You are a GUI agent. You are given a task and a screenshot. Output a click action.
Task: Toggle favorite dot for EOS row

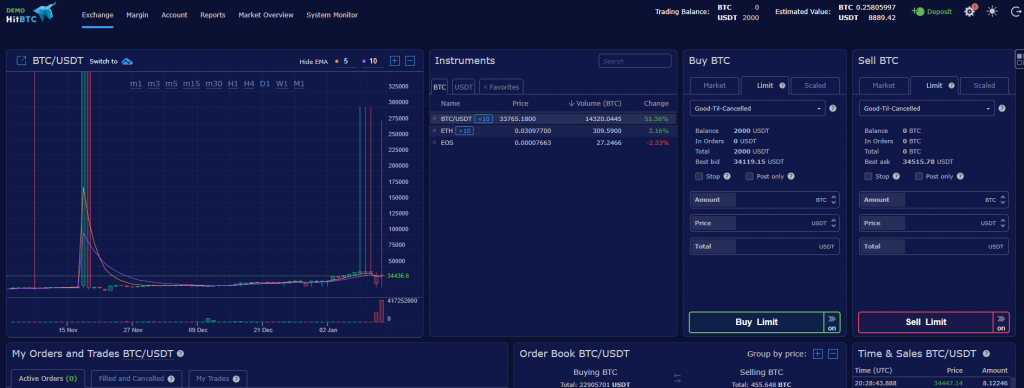coord(434,142)
